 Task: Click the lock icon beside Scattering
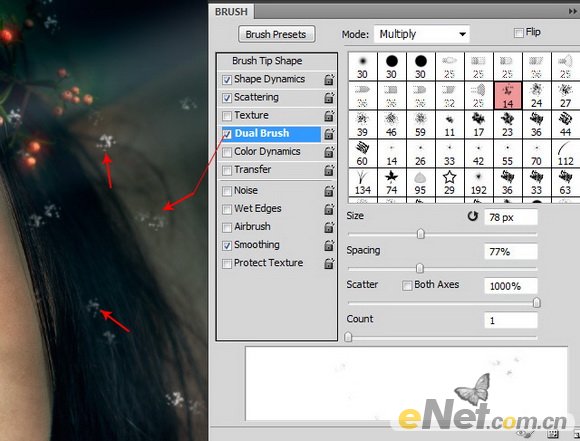(x=329, y=98)
